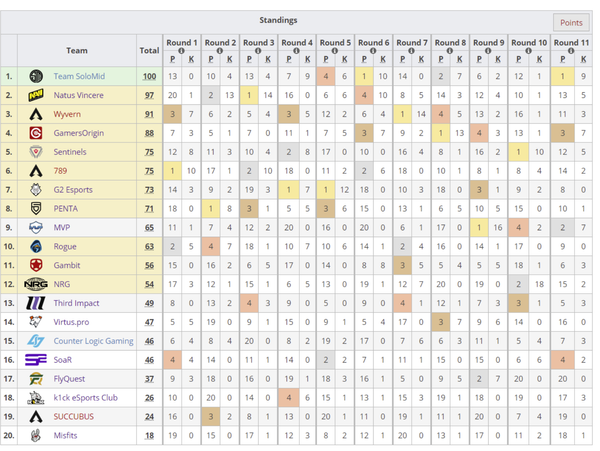Click the info icon under Round 4

point(297,50)
